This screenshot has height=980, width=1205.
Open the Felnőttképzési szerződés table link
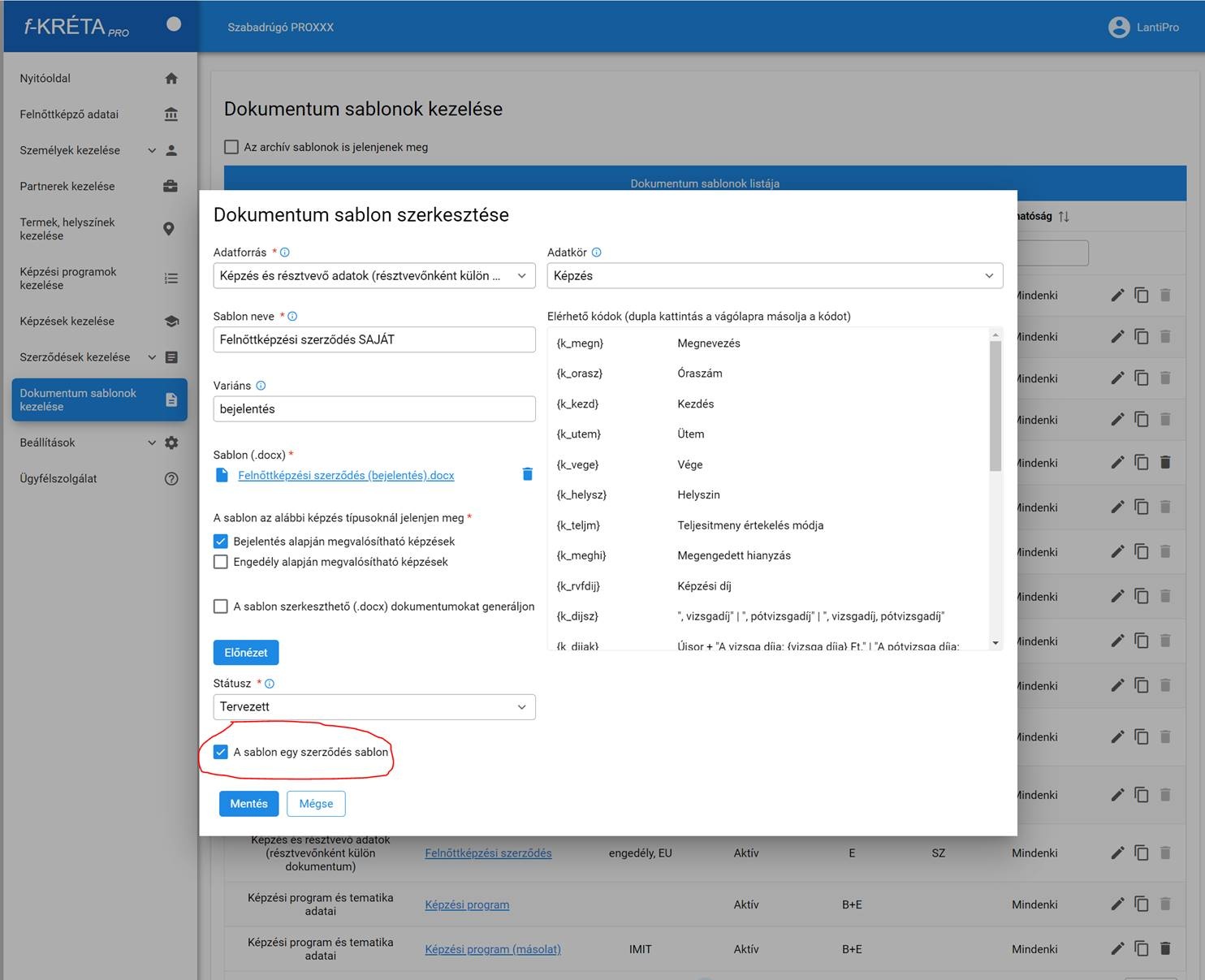point(488,853)
